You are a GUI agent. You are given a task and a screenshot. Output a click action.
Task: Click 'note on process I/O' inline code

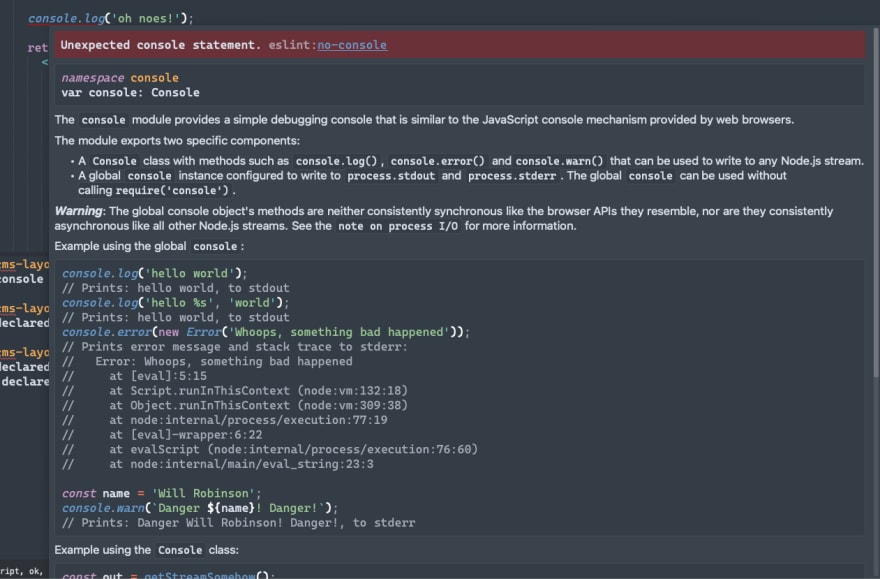pyautogui.click(x=398, y=226)
